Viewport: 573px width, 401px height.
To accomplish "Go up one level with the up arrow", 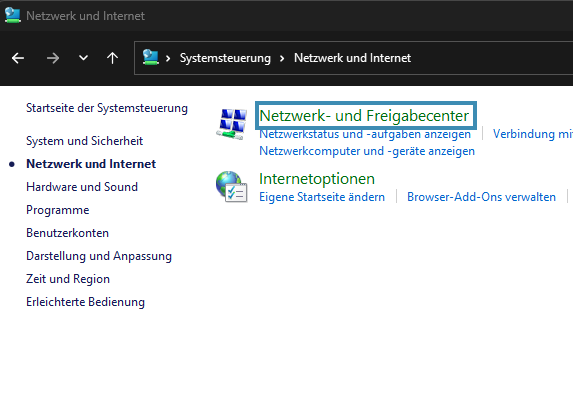I will click(x=113, y=58).
